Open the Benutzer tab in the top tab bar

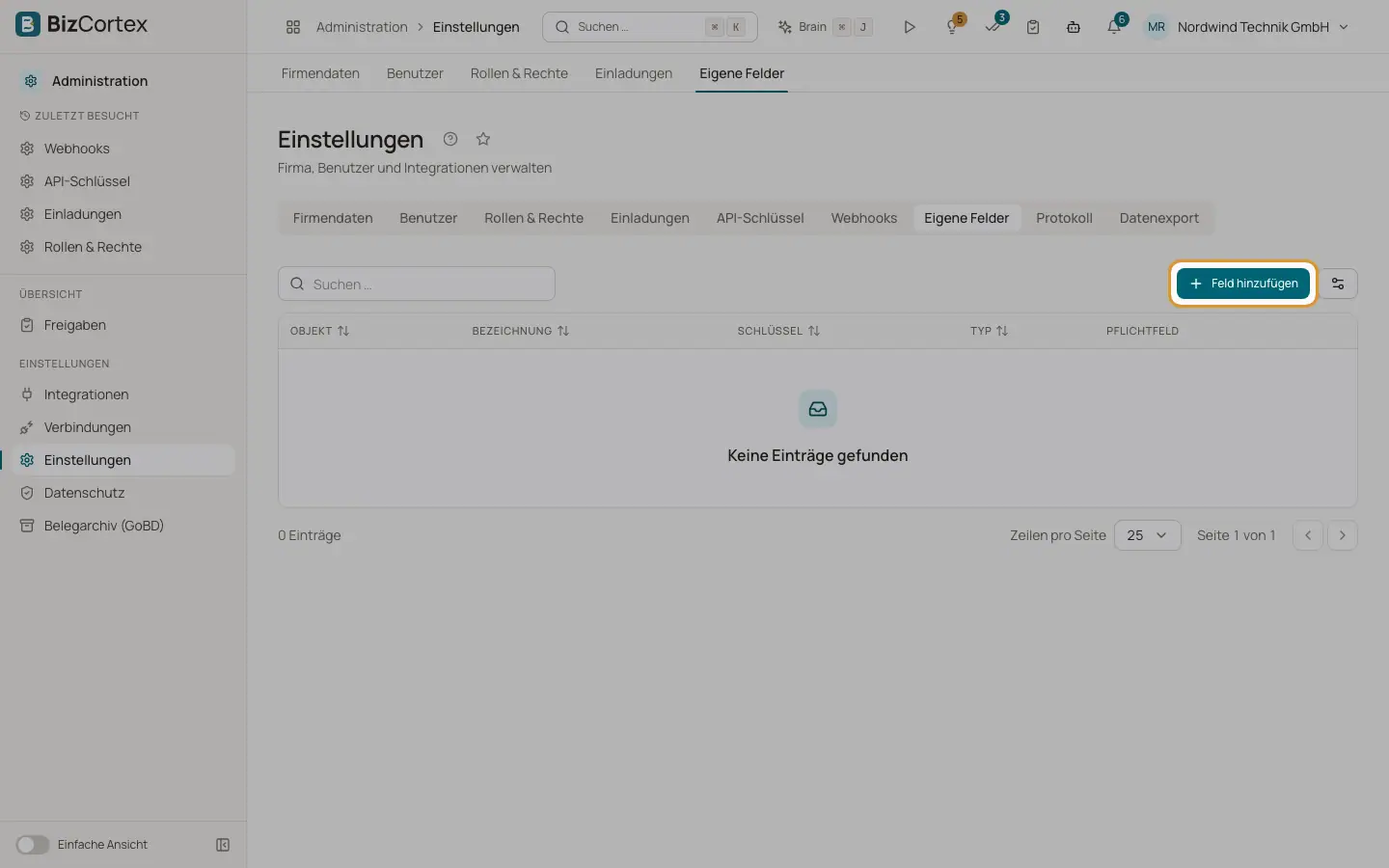point(415,73)
